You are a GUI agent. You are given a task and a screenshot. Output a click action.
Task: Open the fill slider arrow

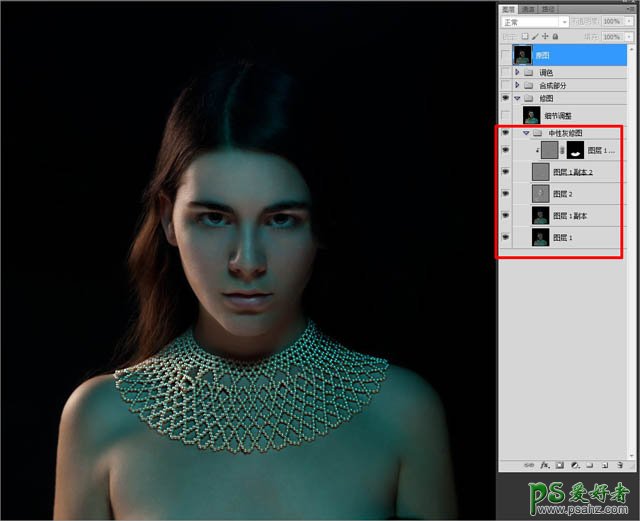coord(629,37)
